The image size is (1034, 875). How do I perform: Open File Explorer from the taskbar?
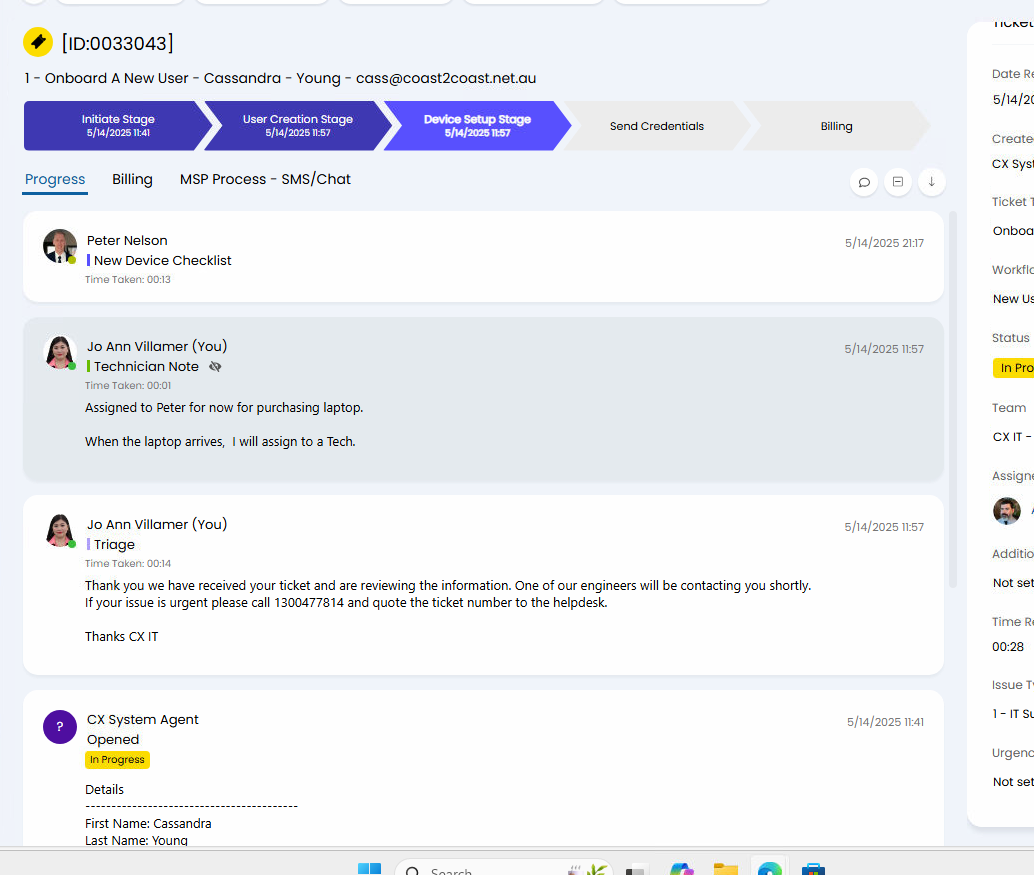726,869
